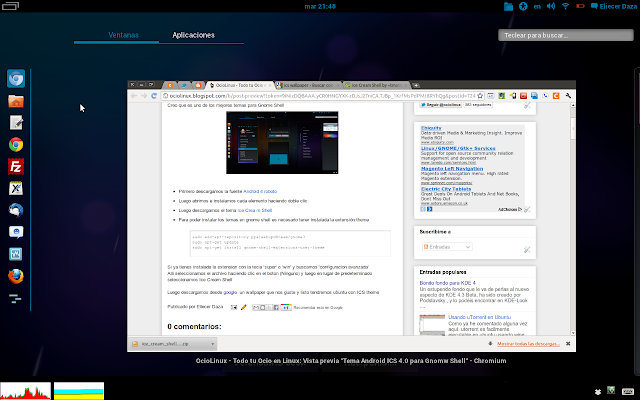Click the CPU graph at the bottom left
This screenshot has height=400, width=640.
point(25,391)
